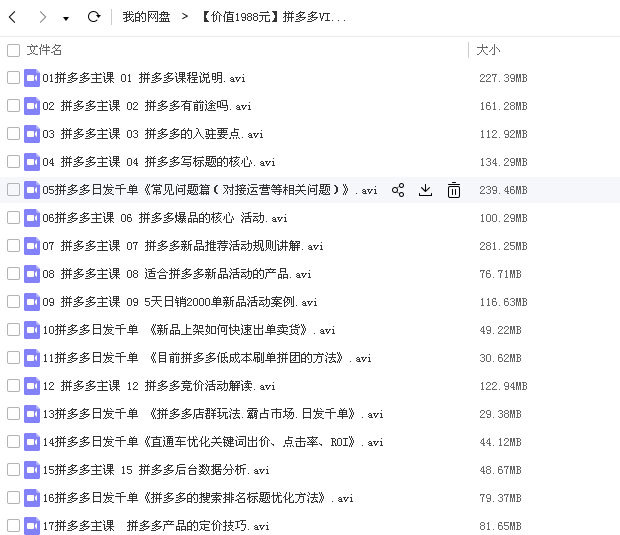Check the box for 02 拼多多有前途吗.avi

13,106
